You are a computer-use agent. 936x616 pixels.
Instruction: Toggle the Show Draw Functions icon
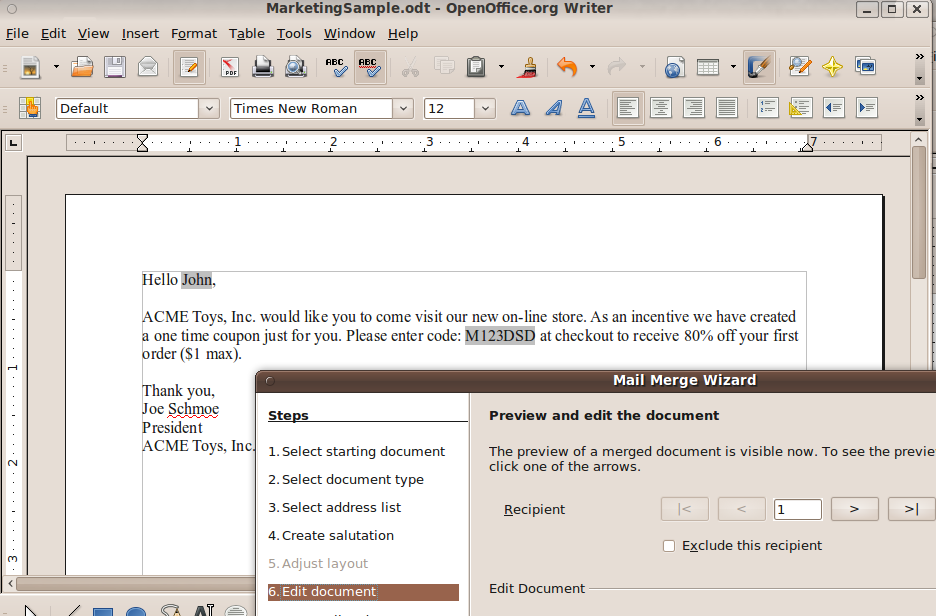click(759, 67)
